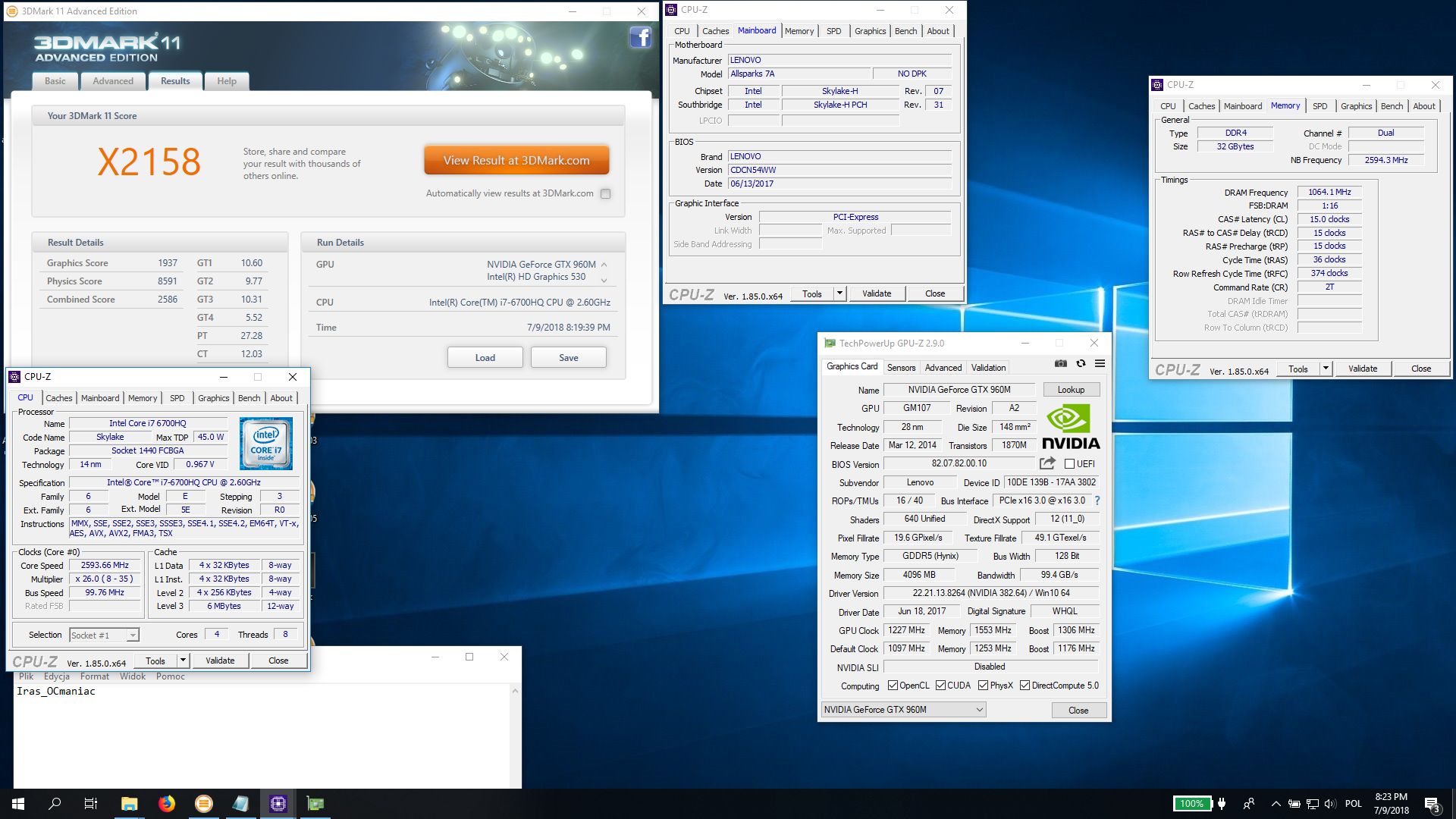Open the GPU-Z hamburger menu
1456x819 pixels.
(1100, 364)
